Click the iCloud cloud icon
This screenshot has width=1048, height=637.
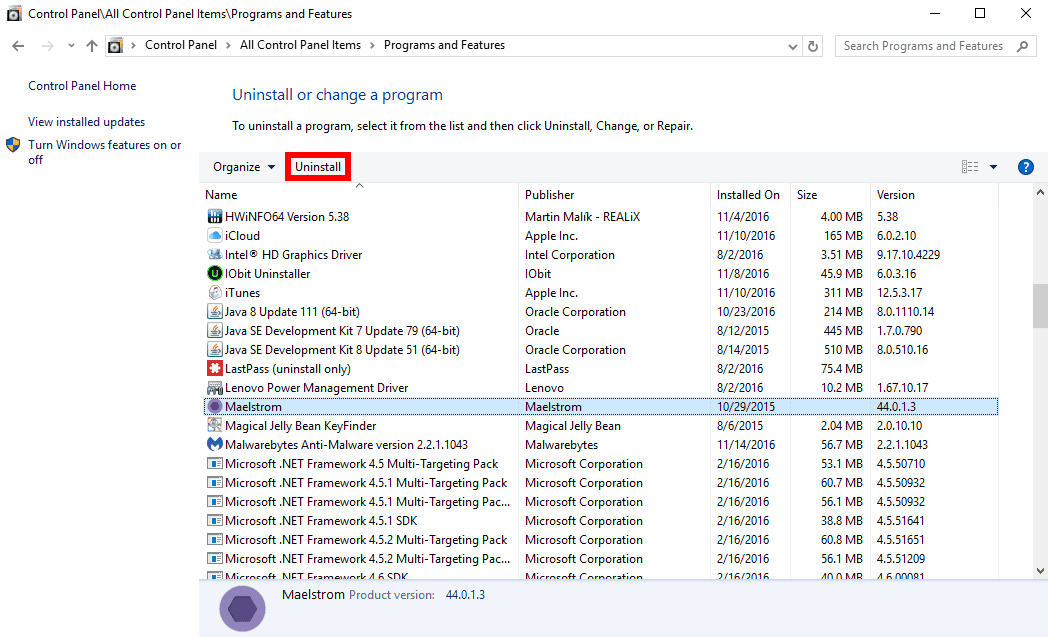pos(215,235)
